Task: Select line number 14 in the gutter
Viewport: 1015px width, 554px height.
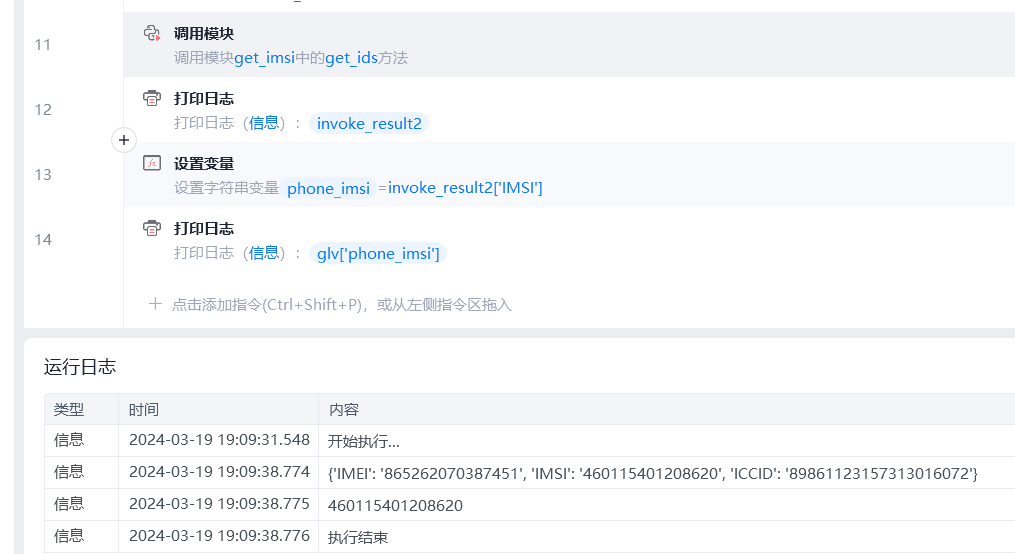Action: pyautogui.click(x=43, y=240)
